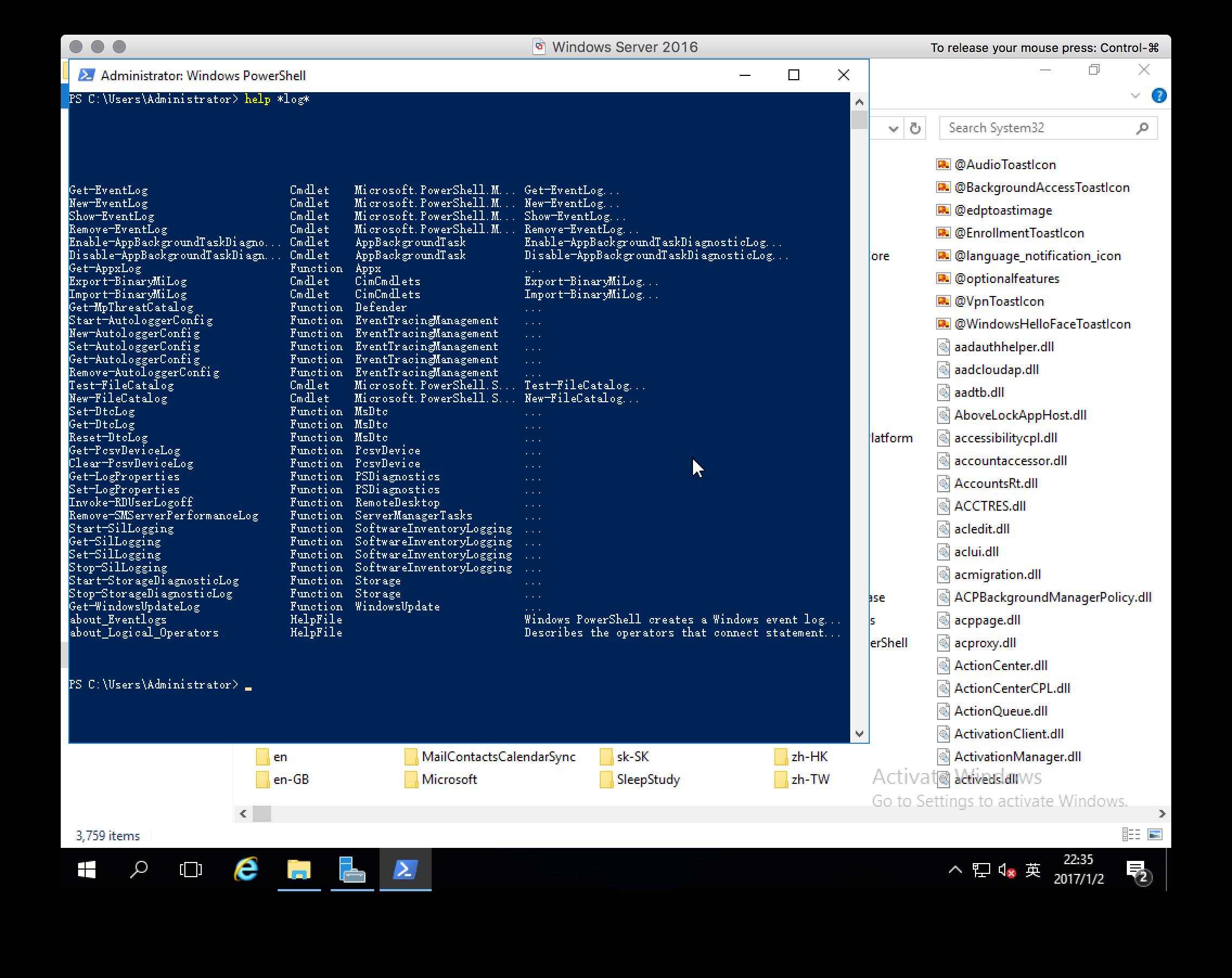This screenshot has width=1232, height=978.
Task: Select @EnrollmentToastIcon file
Action: click(1010, 233)
